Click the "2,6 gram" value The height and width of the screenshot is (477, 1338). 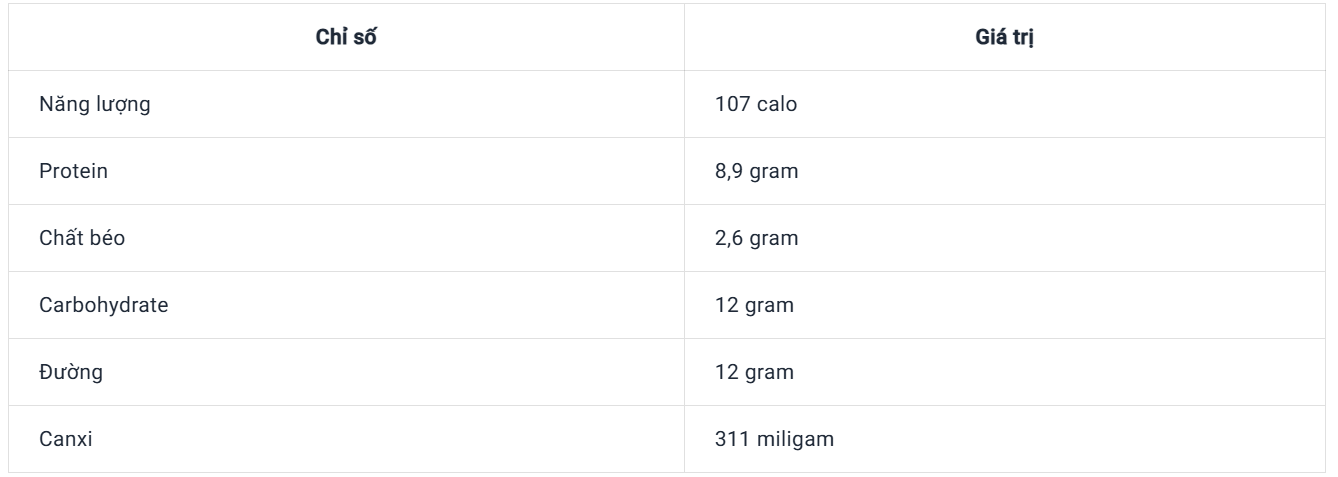click(756, 238)
